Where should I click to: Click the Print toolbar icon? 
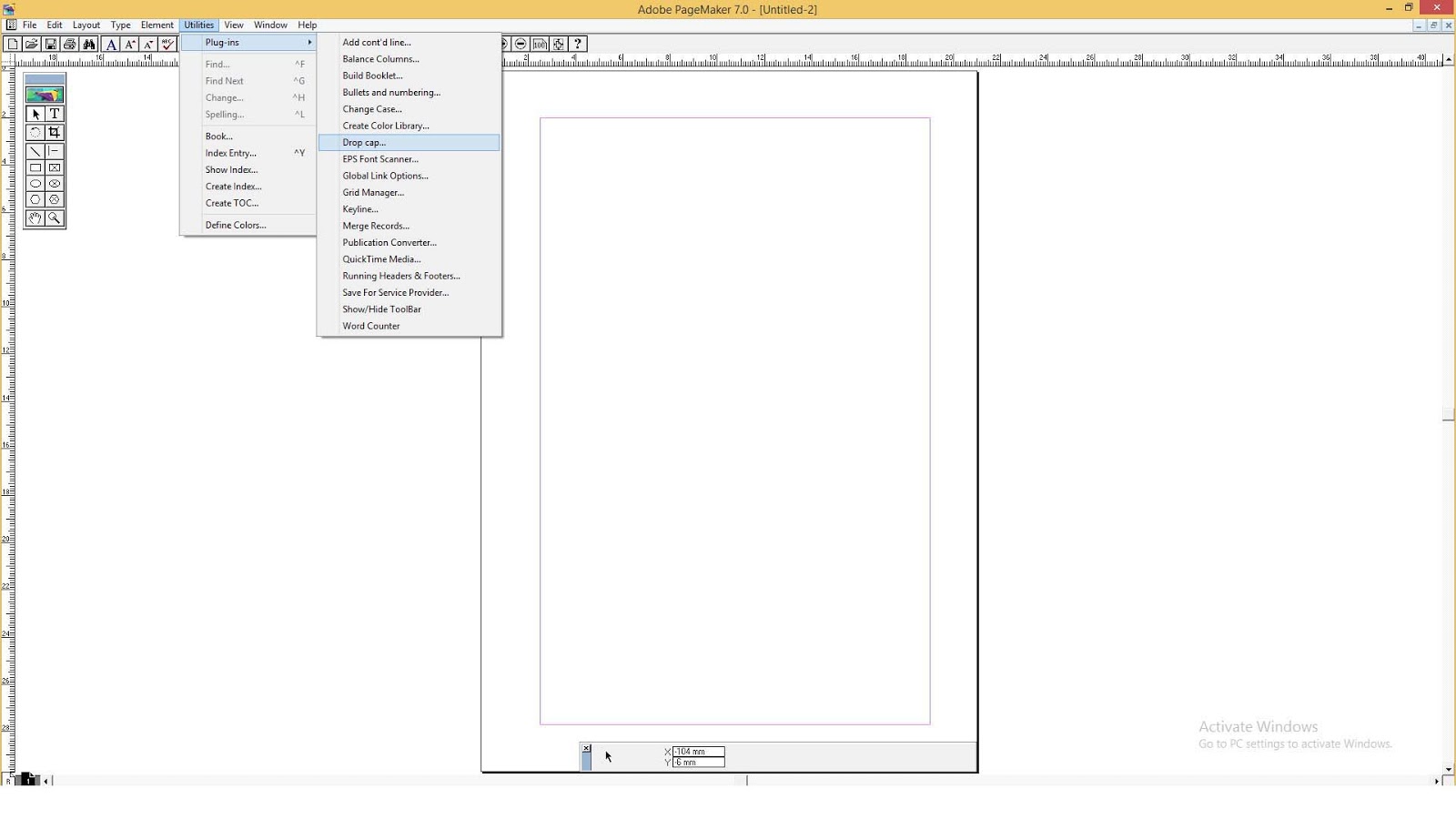pyautogui.click(x=70, y=44)
